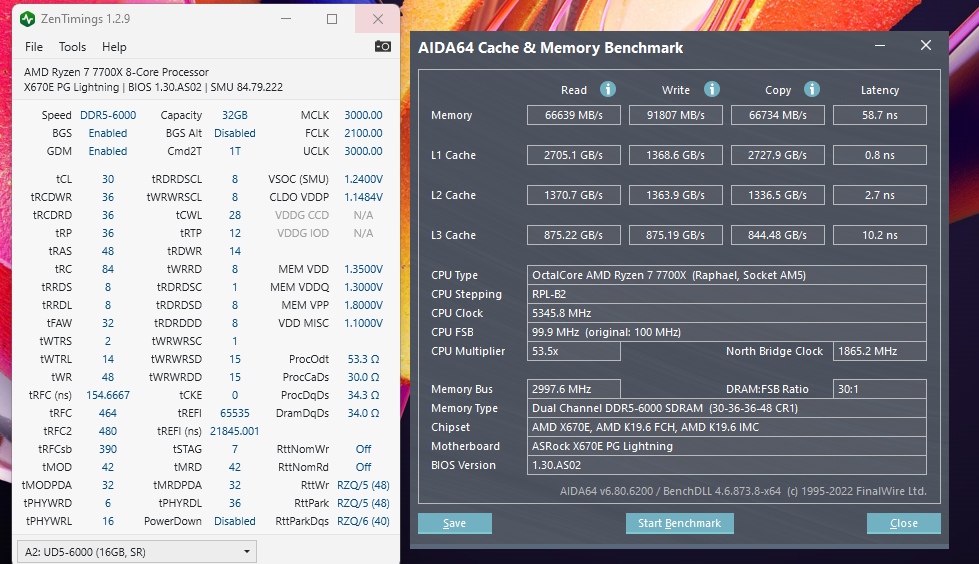979x564 pixels.
Task: Click the L2 Cache write value 1363.9 GB/s
Action: [x=676, y=195]
